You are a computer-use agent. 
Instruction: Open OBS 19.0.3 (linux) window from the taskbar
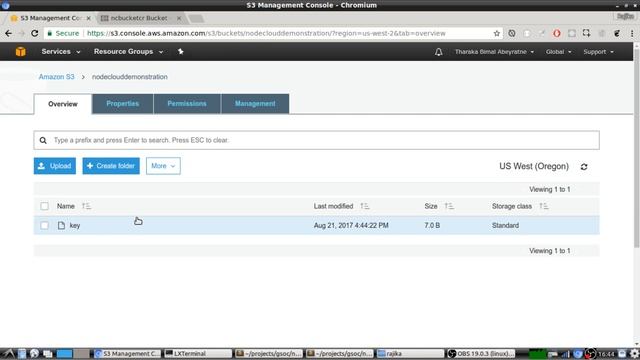(x=481, y=353)
